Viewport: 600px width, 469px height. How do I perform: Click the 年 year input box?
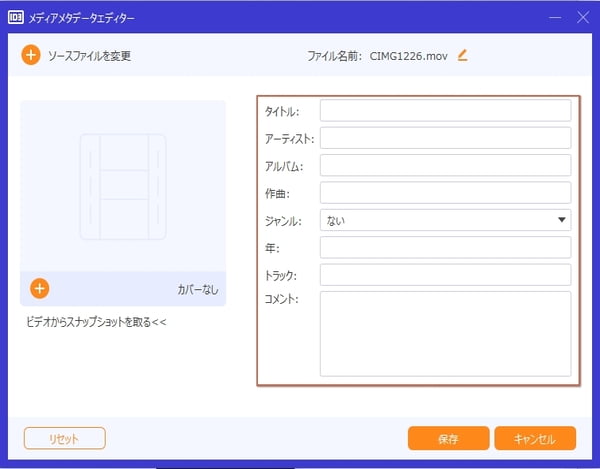pos(445,247)
